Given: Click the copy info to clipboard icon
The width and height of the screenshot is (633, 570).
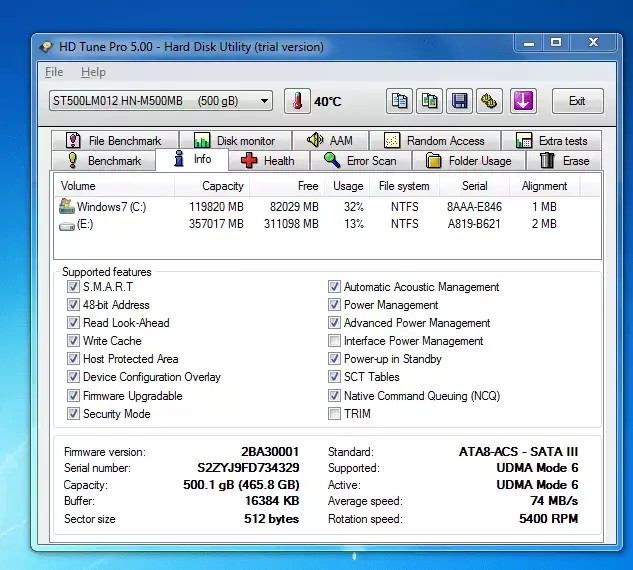Looking at the screenshot, I should click(x=399, y=101).
